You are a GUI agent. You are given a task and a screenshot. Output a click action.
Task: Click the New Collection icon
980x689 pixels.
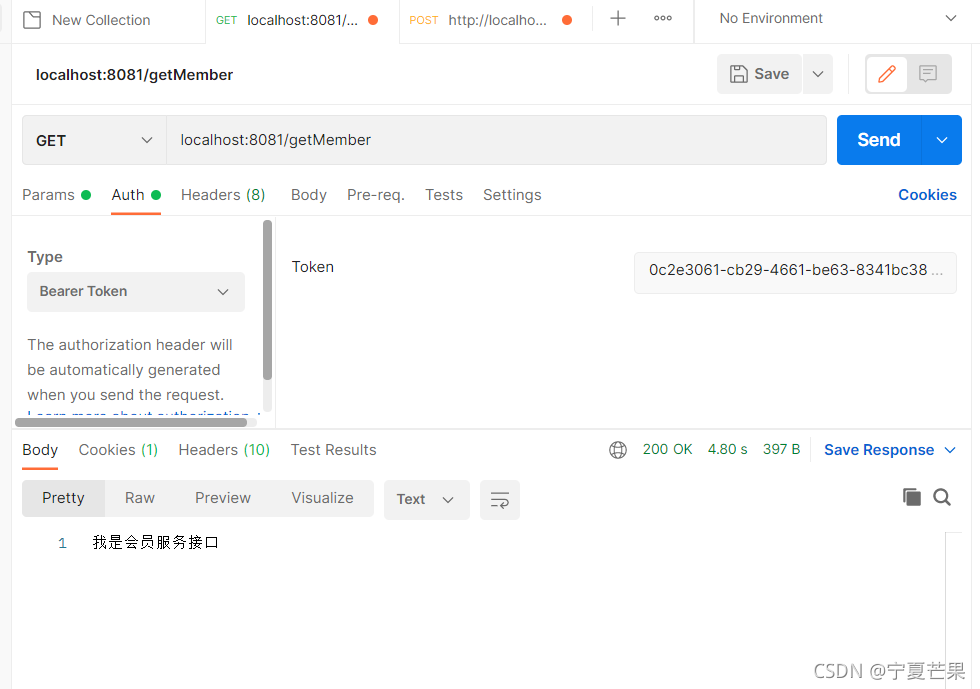point(32,20)
